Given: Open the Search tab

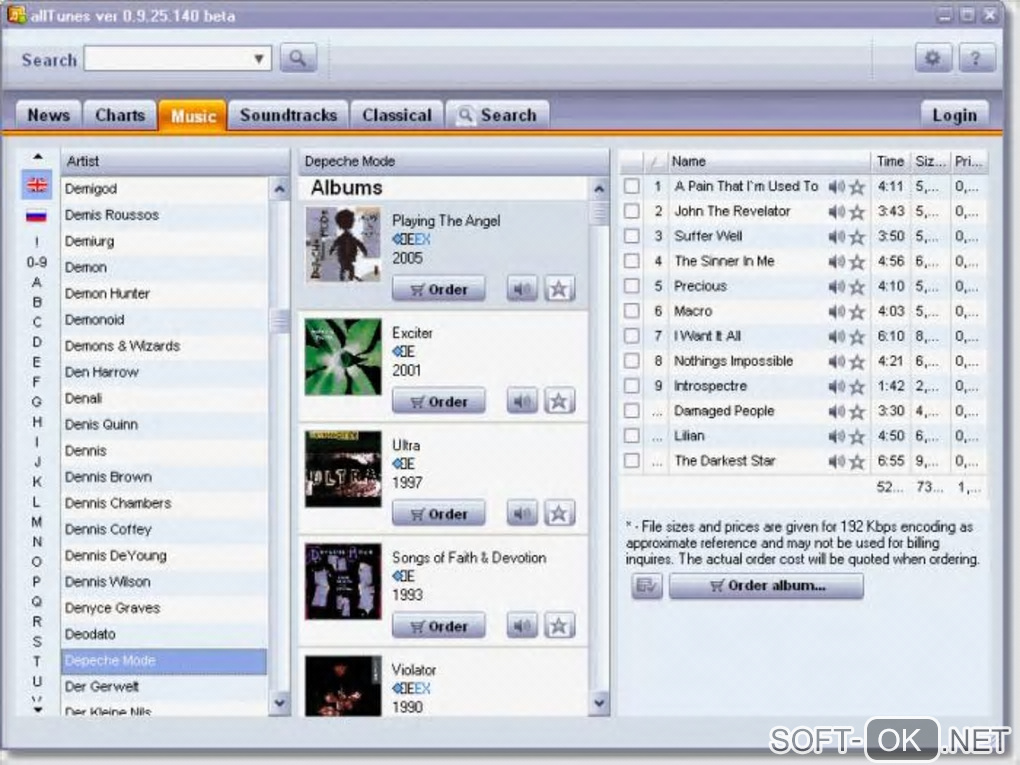Looking at the screenshot, I should point(498,115).
